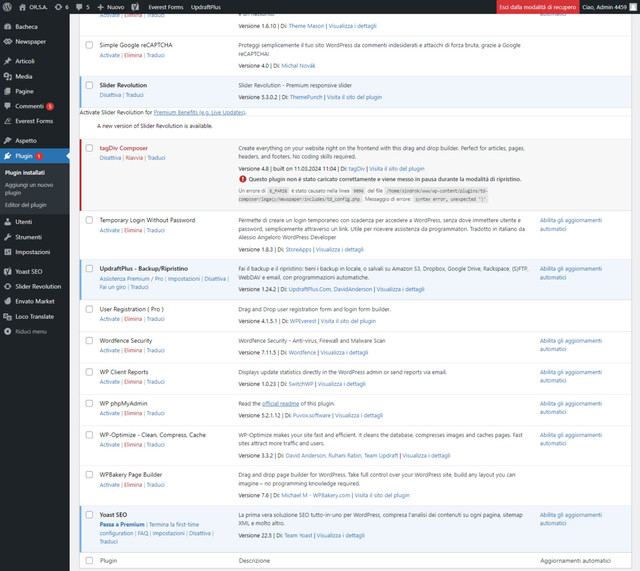Viewport: 640px width, 571px height.
Task: Click Riavvia under tagDiv Composer
Action: coord(134,158)
